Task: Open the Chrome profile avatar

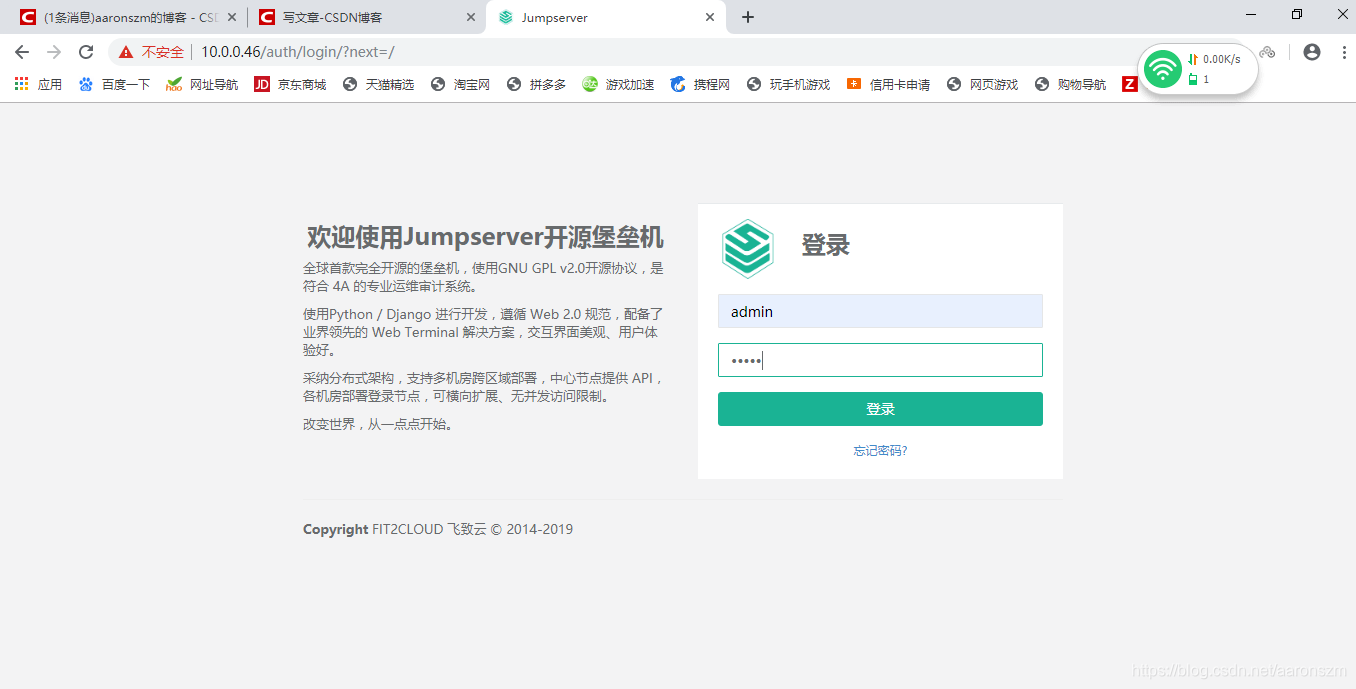Action: [x=1312, y=52]
